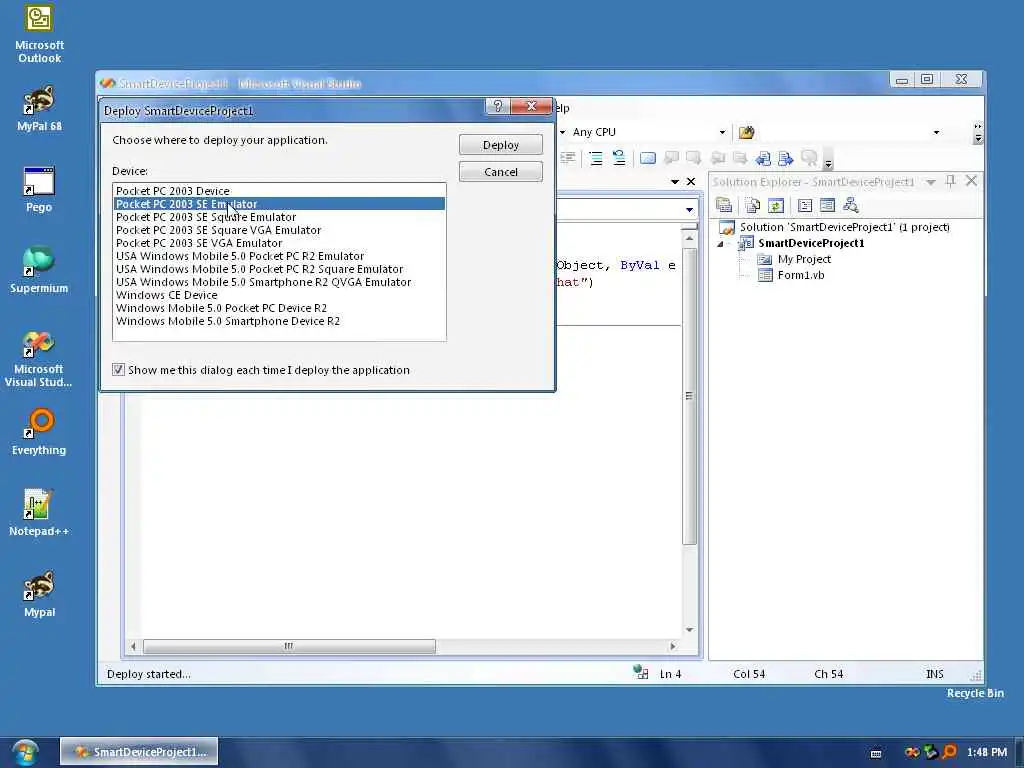The image size is (1024, 768).
Task: Select the bold SmartDeviceProject1 project item
Action: 811,243
